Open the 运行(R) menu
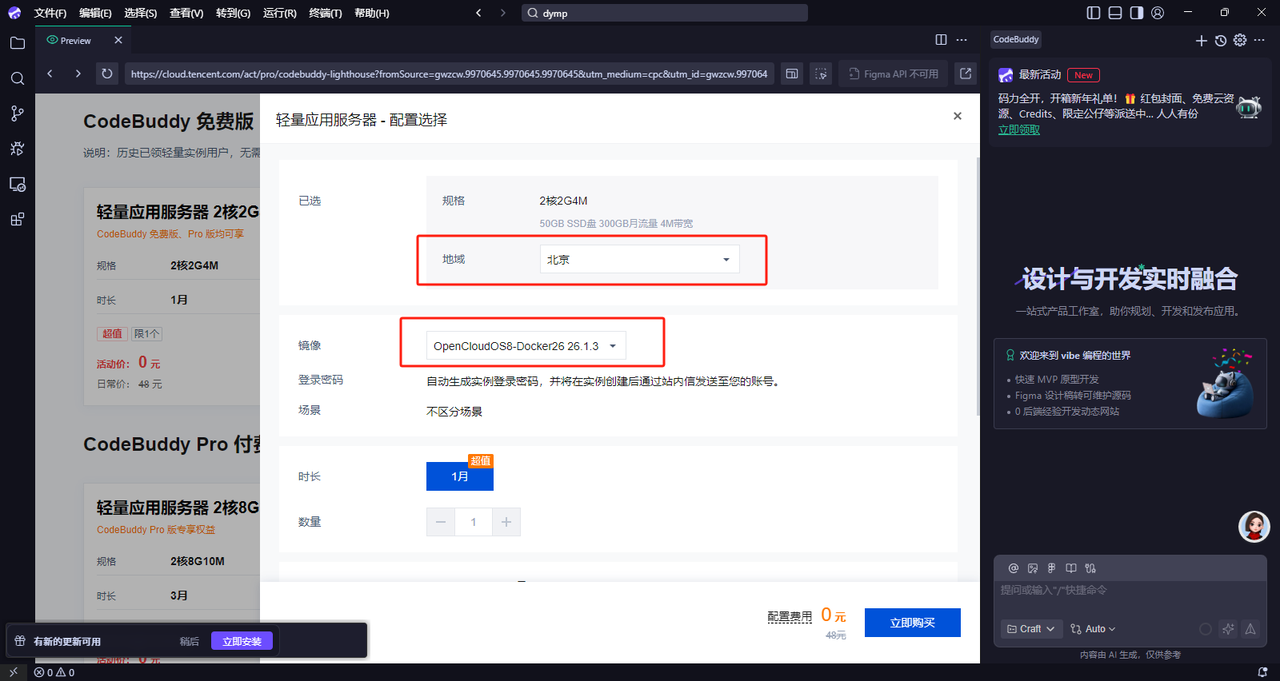This screenshot has height=681, width=1280. [x=280, y=13]
